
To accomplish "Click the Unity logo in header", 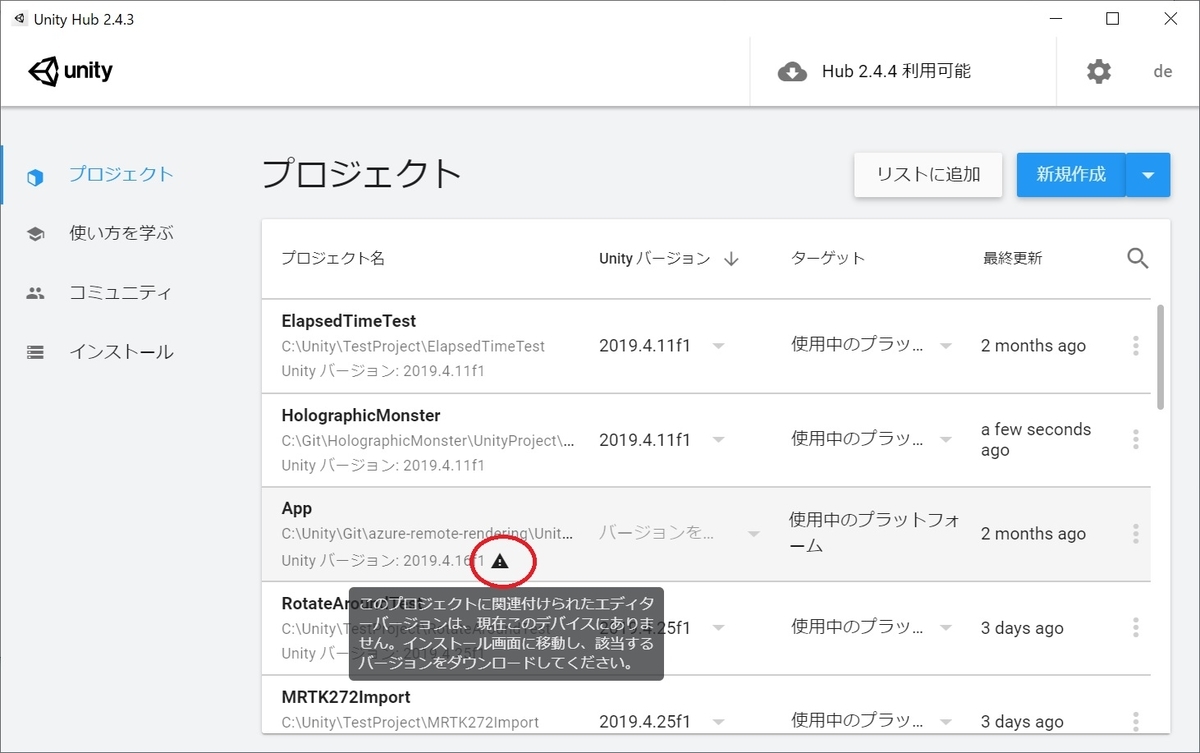I will [71, 71].
